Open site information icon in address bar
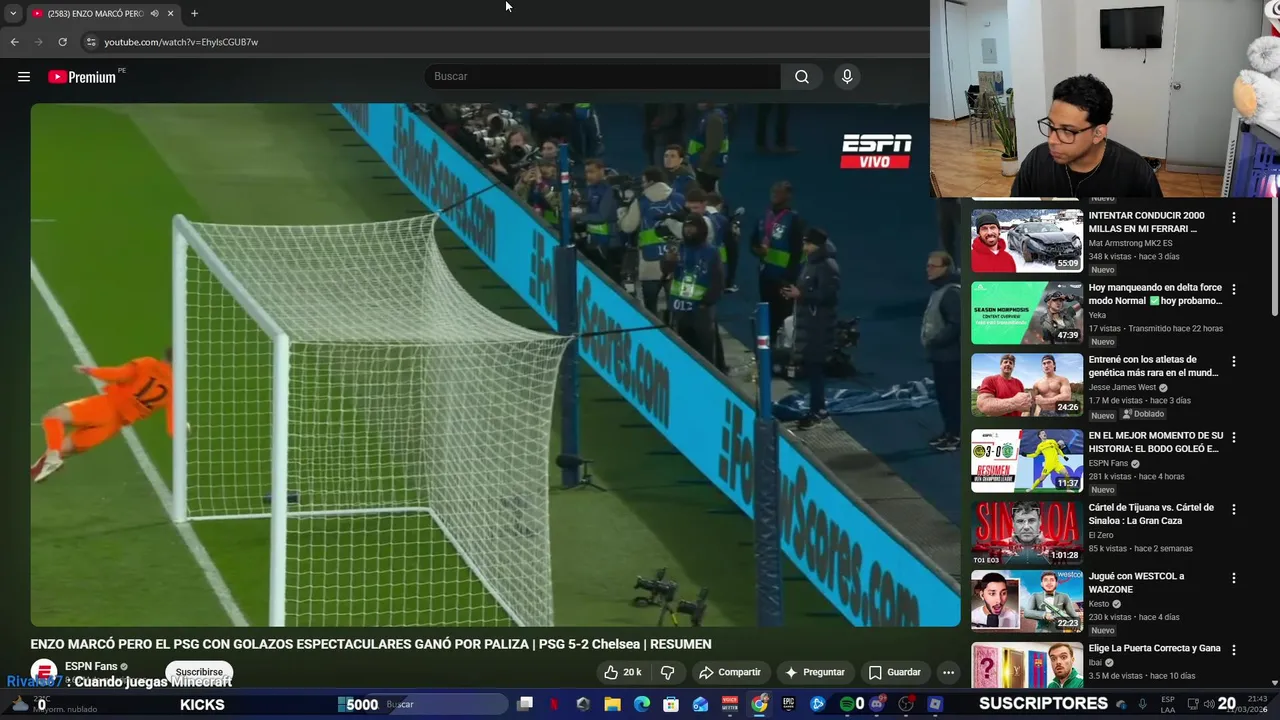 pos(90,42)
